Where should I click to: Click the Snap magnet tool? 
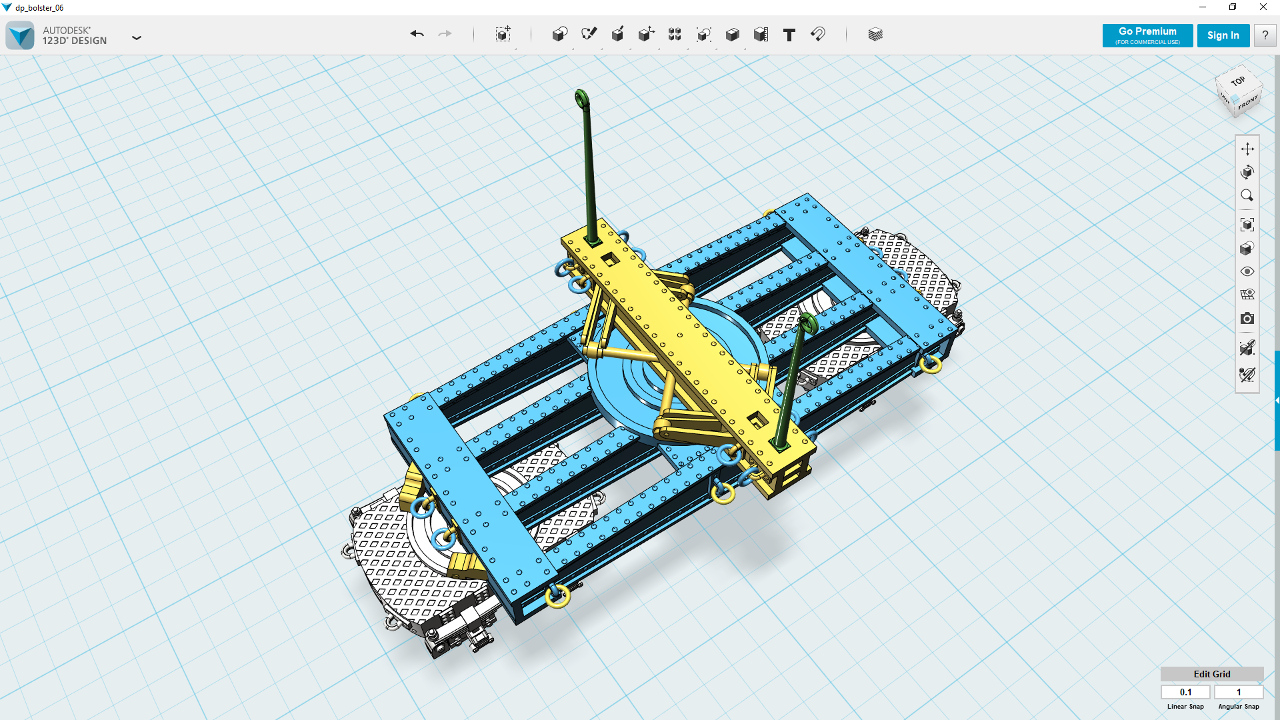tap(818, 34)
